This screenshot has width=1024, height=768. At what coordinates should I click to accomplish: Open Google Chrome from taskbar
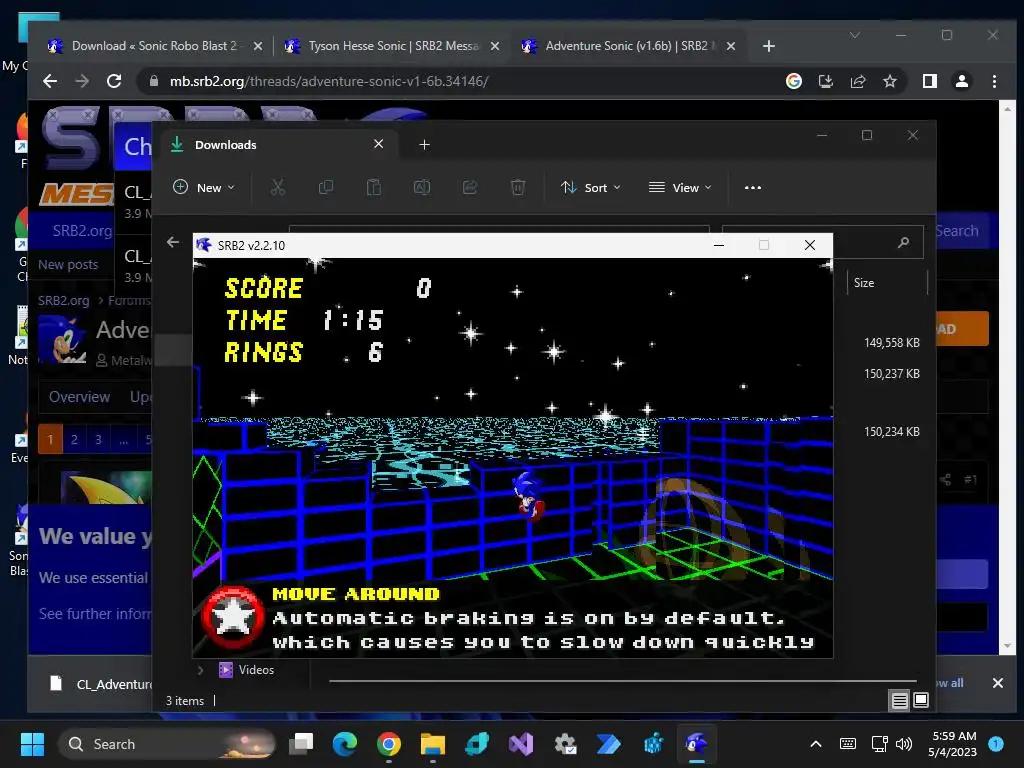tap(389, 744)
